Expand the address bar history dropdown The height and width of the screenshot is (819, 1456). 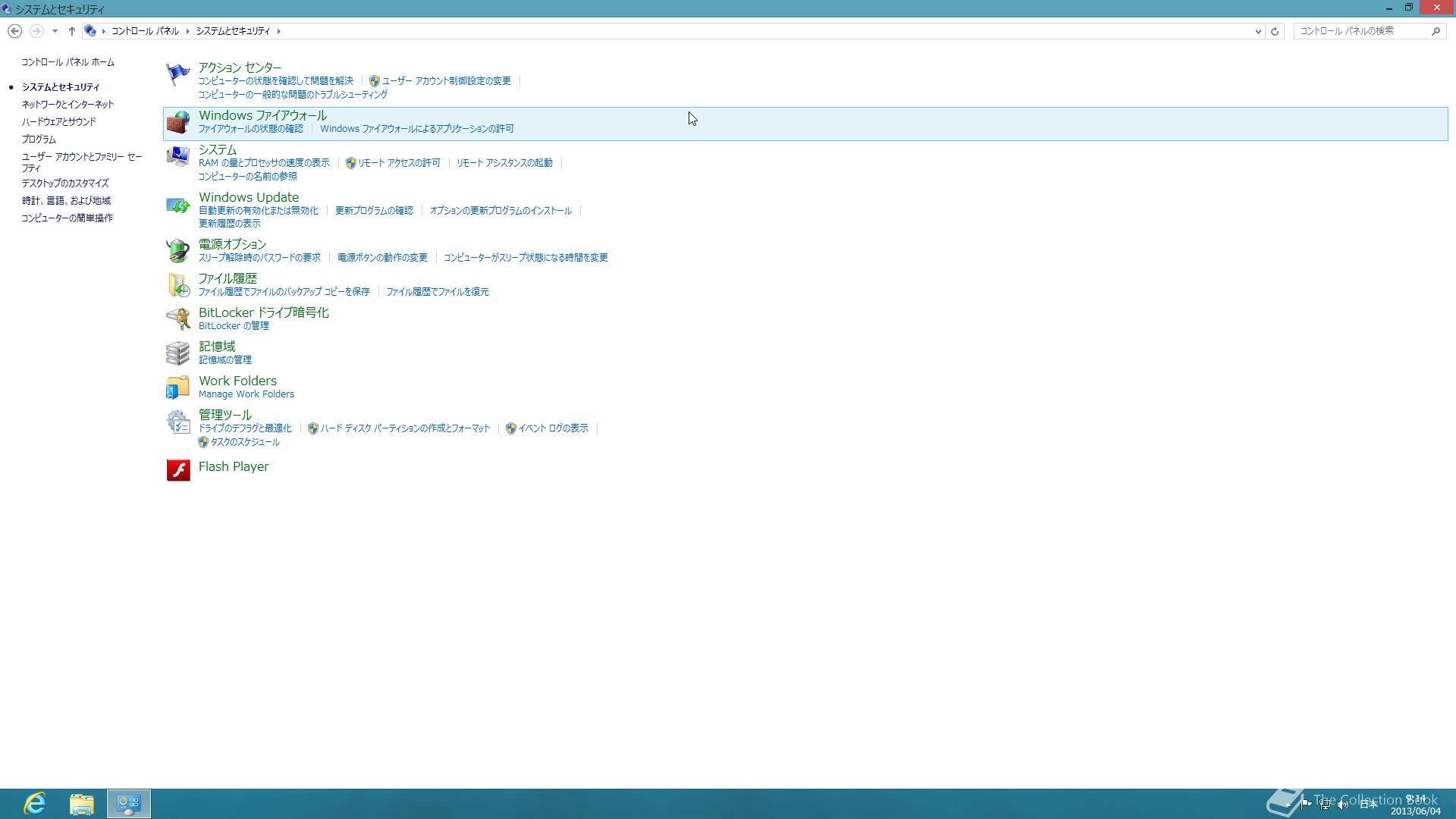(x=1258, y=31)
